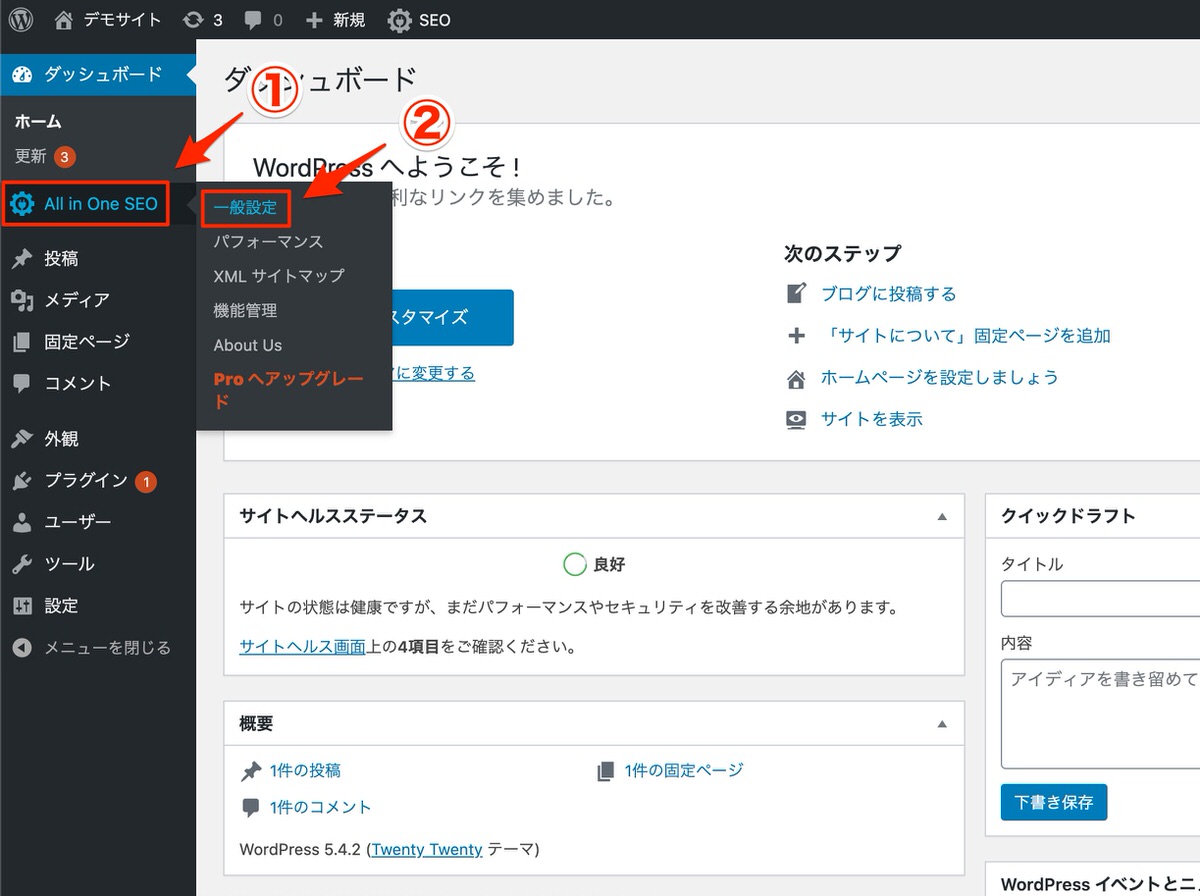Click the クイックドラフト panel header
1200x896 pixels.
[1093, 516]
